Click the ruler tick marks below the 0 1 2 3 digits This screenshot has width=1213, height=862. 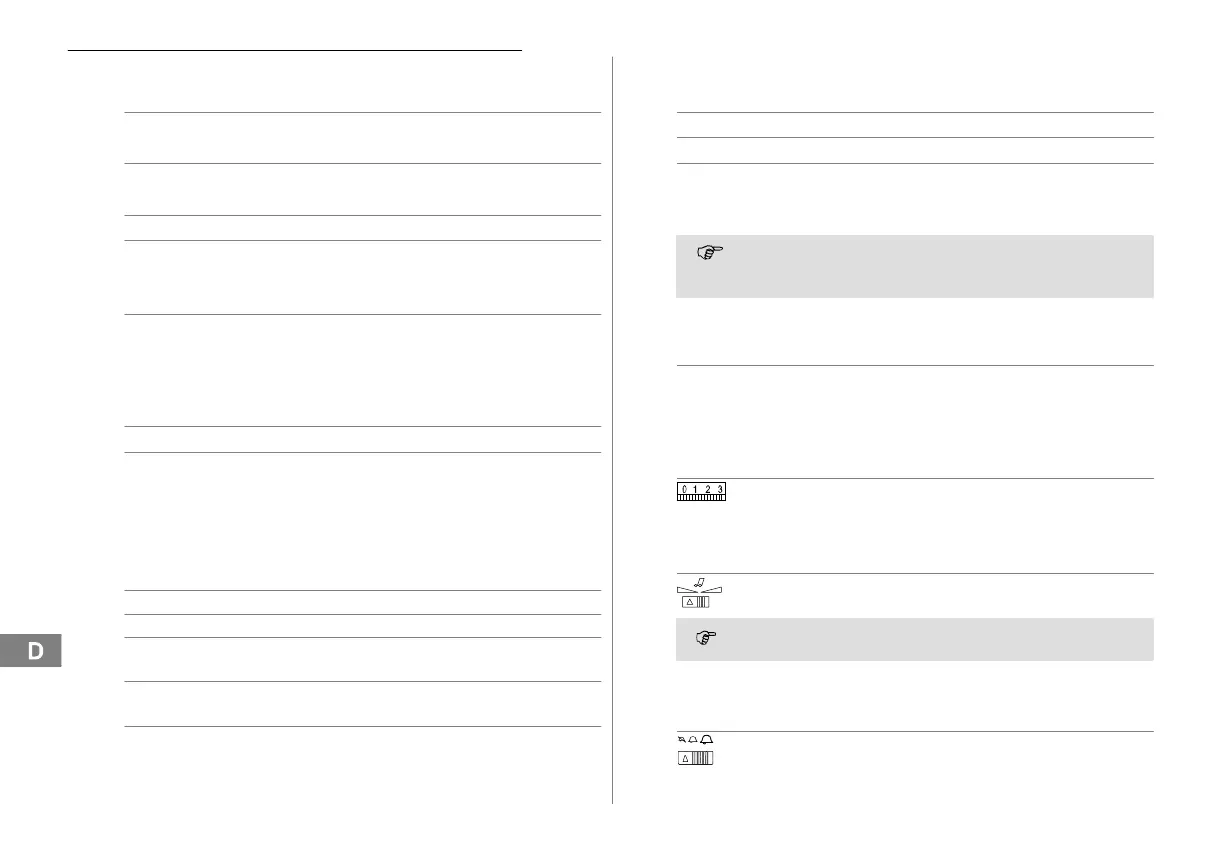tap(701, 497)
